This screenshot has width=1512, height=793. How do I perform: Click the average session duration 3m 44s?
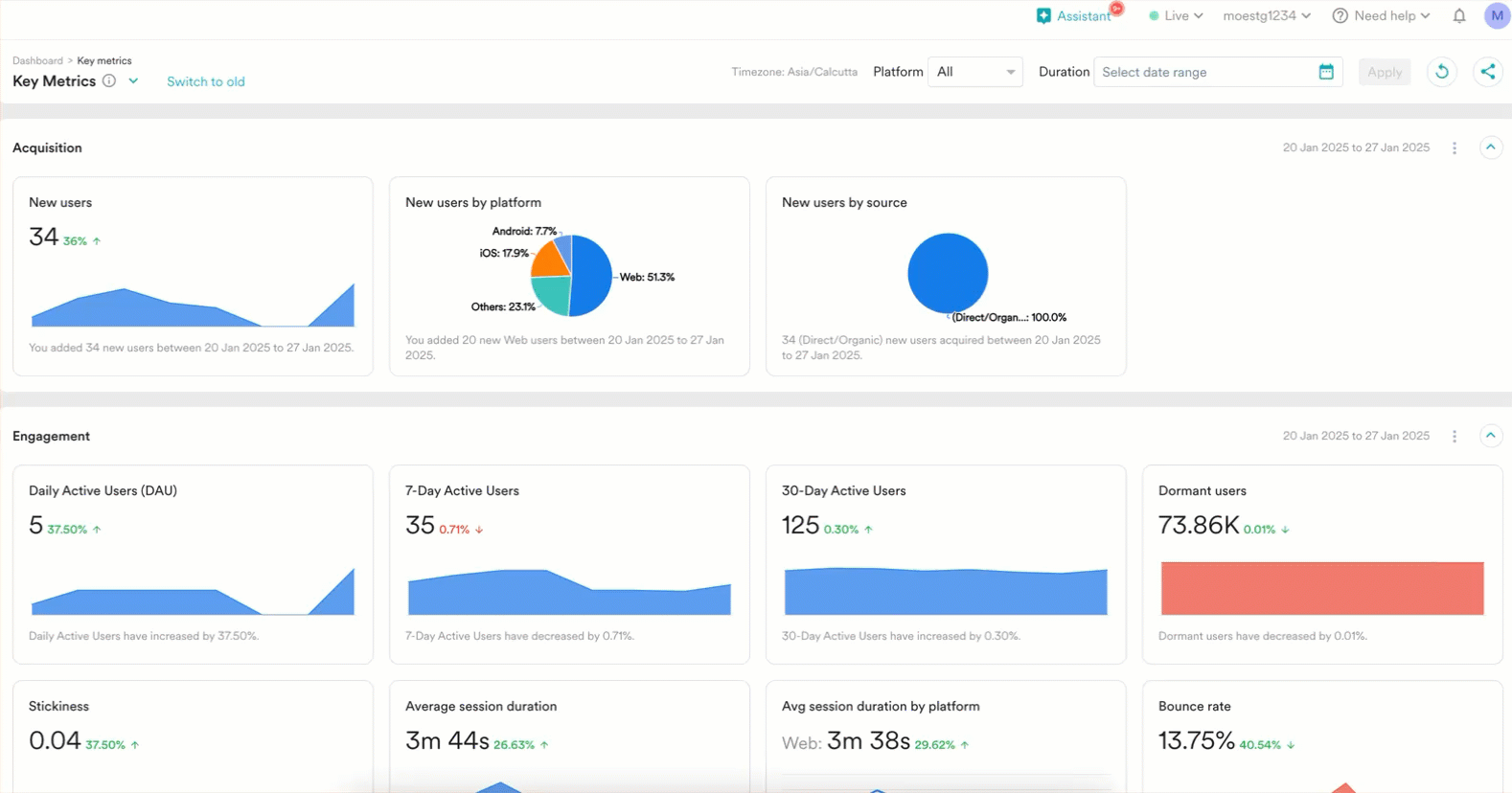coord(447,740)
